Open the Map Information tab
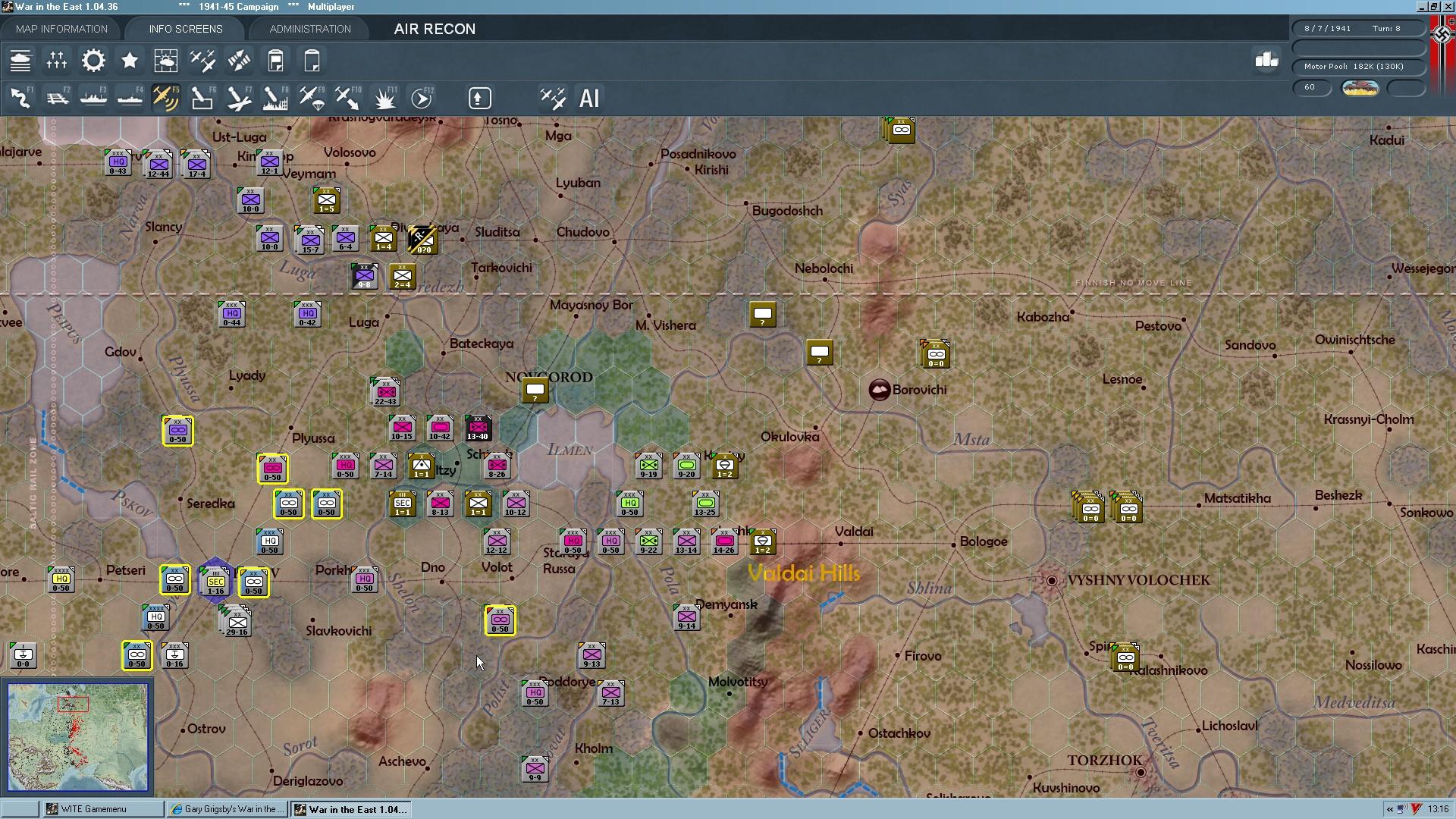Screen dimensions: 1456x819 click(x=61, y=29)
